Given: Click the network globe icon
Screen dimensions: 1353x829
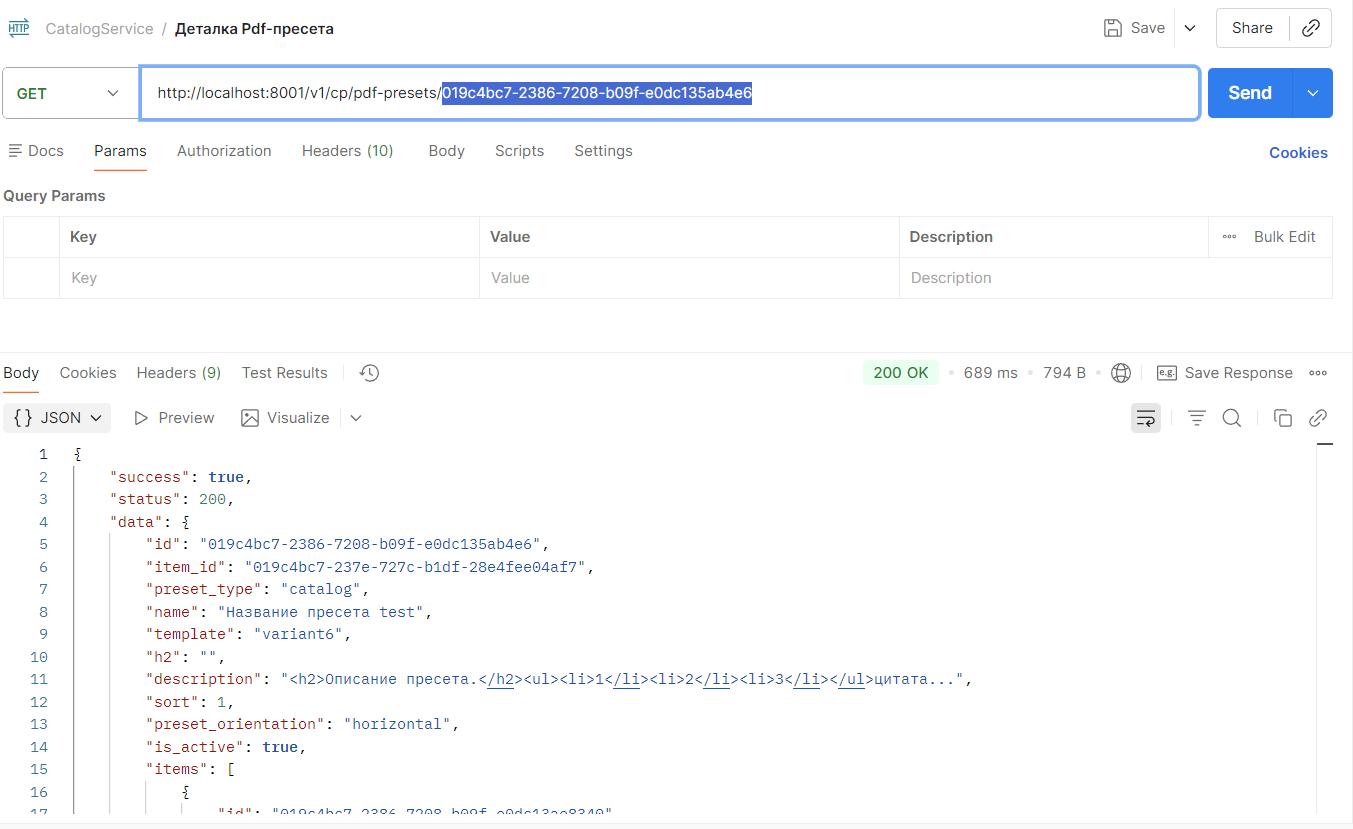Looking at the screenshot, I should (x=1121, y=373).
